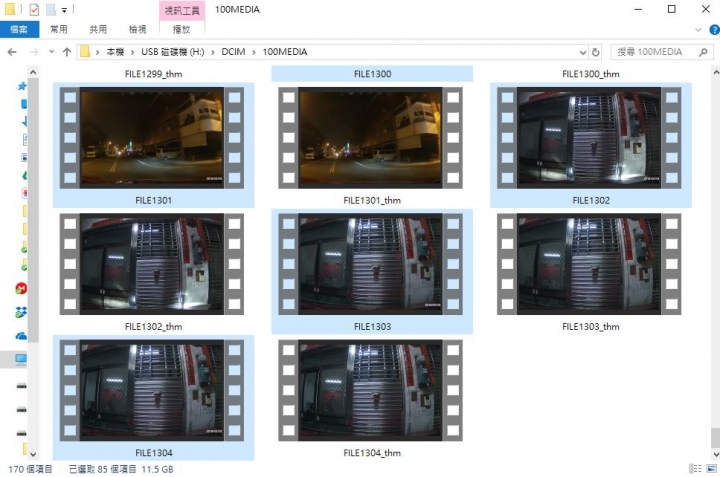Click the 170 個項目 status bar text
This screenshot has width=720, height=477.
tap(30, 469)
